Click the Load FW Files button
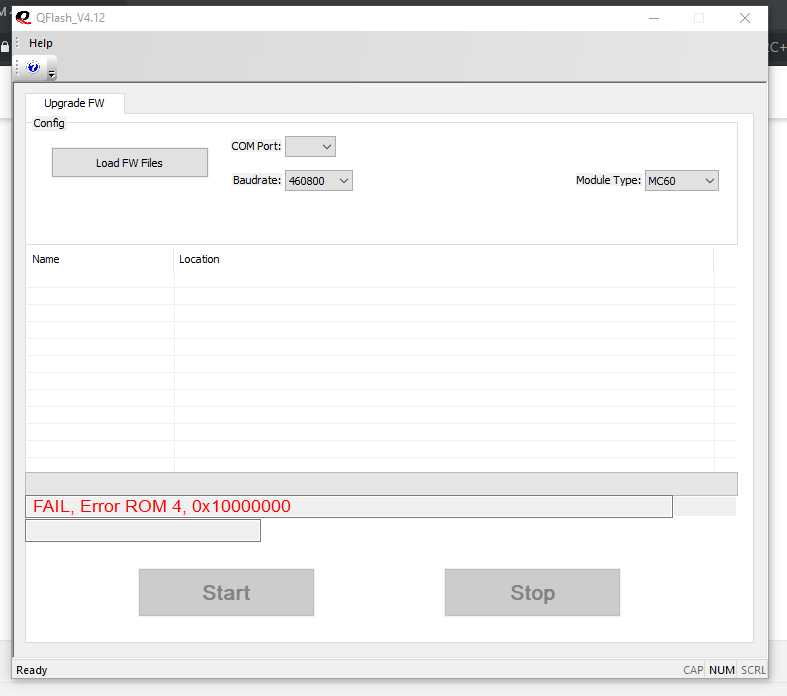 coord(129,163)
